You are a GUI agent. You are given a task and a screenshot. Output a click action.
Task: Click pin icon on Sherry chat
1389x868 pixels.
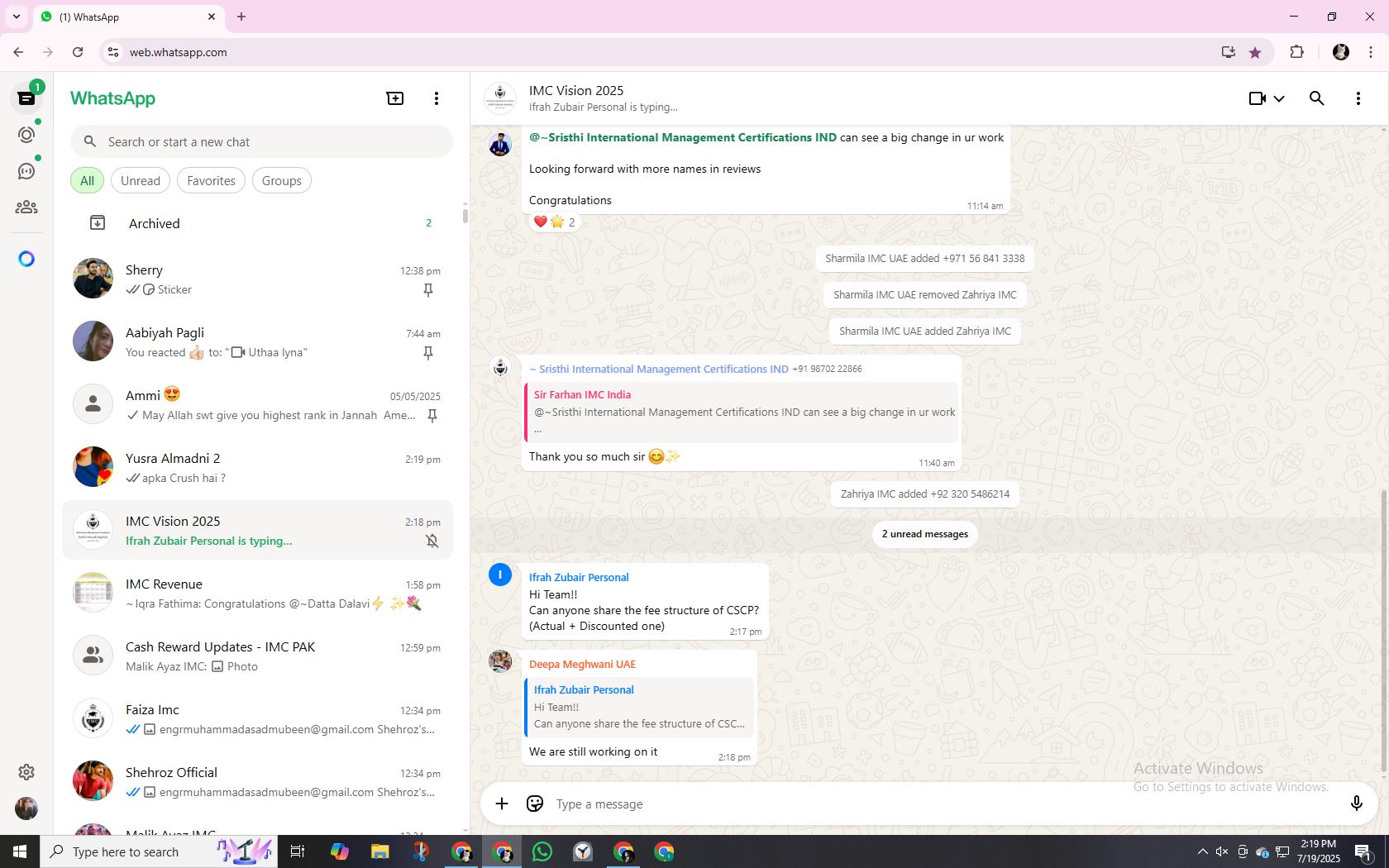coord(428,290)
